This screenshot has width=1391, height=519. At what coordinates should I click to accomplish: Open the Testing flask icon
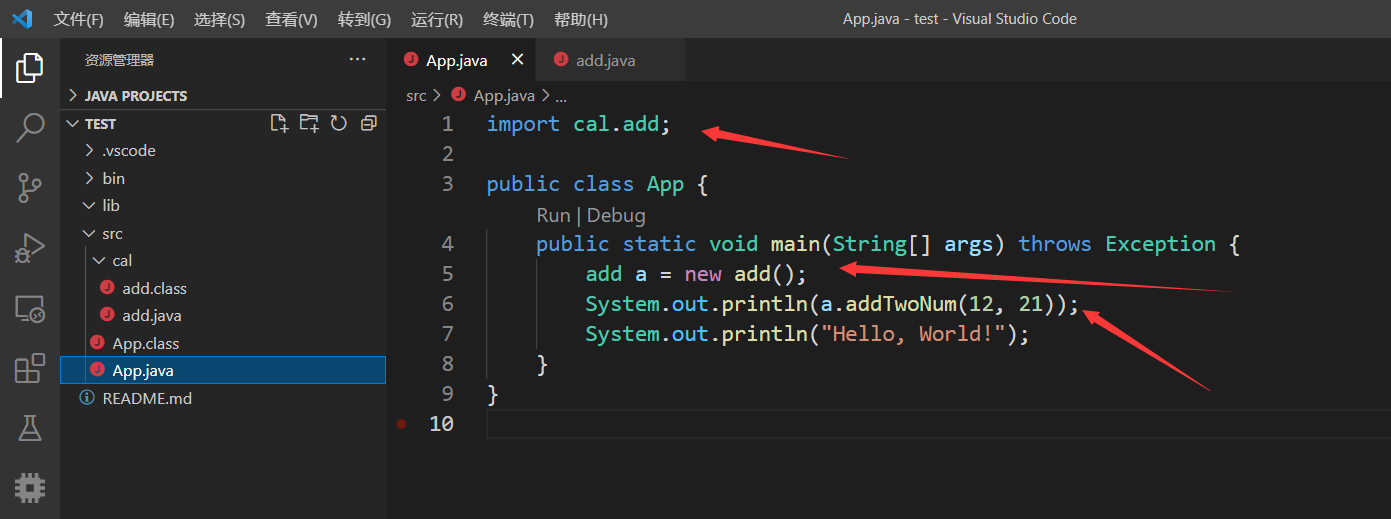(x=30, y=428)
